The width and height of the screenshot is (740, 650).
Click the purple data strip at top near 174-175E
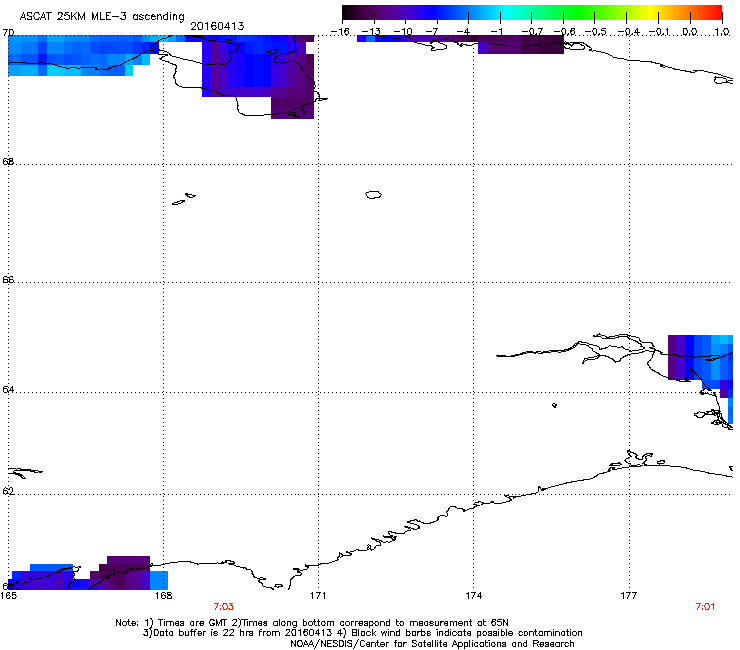[521, 45]
